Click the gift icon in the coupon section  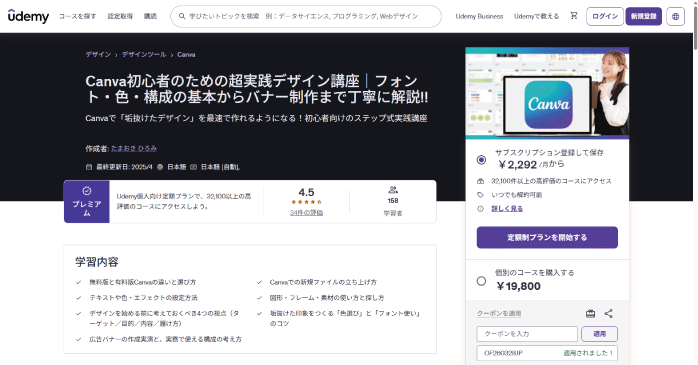point(590,314)
